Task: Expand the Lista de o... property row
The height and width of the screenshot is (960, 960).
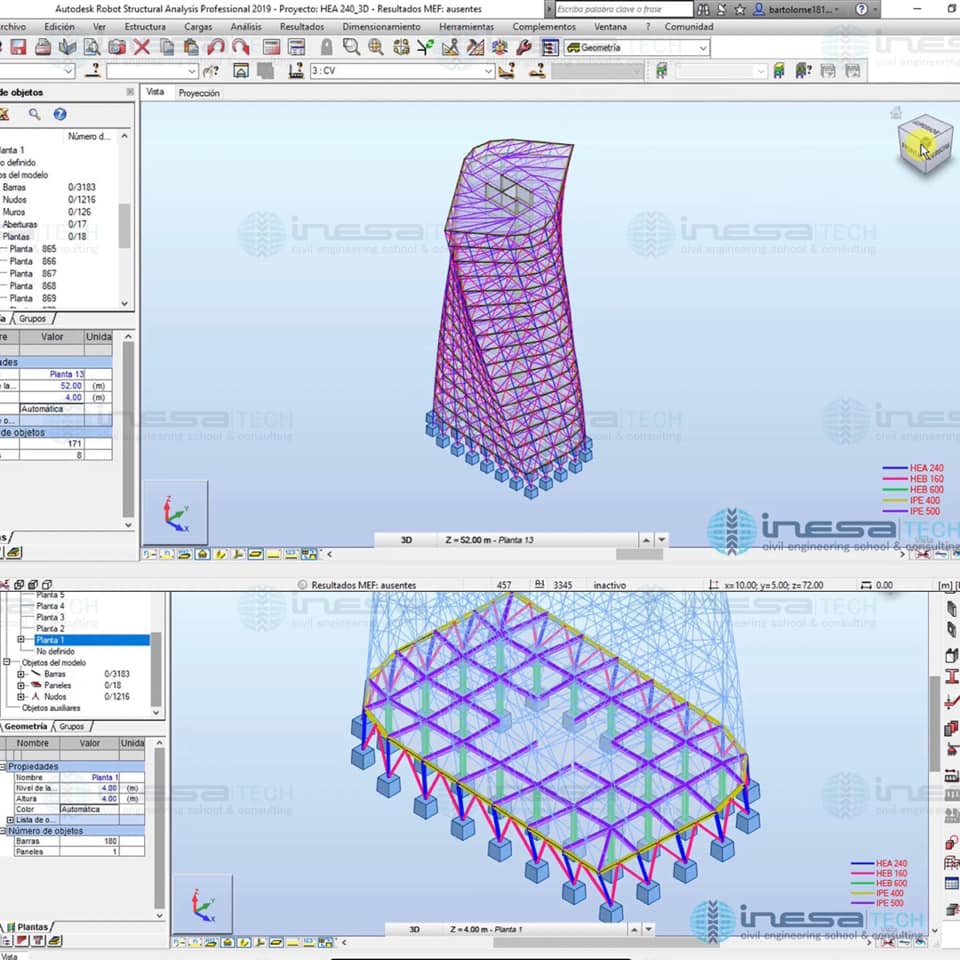Action: coord(10,820)
